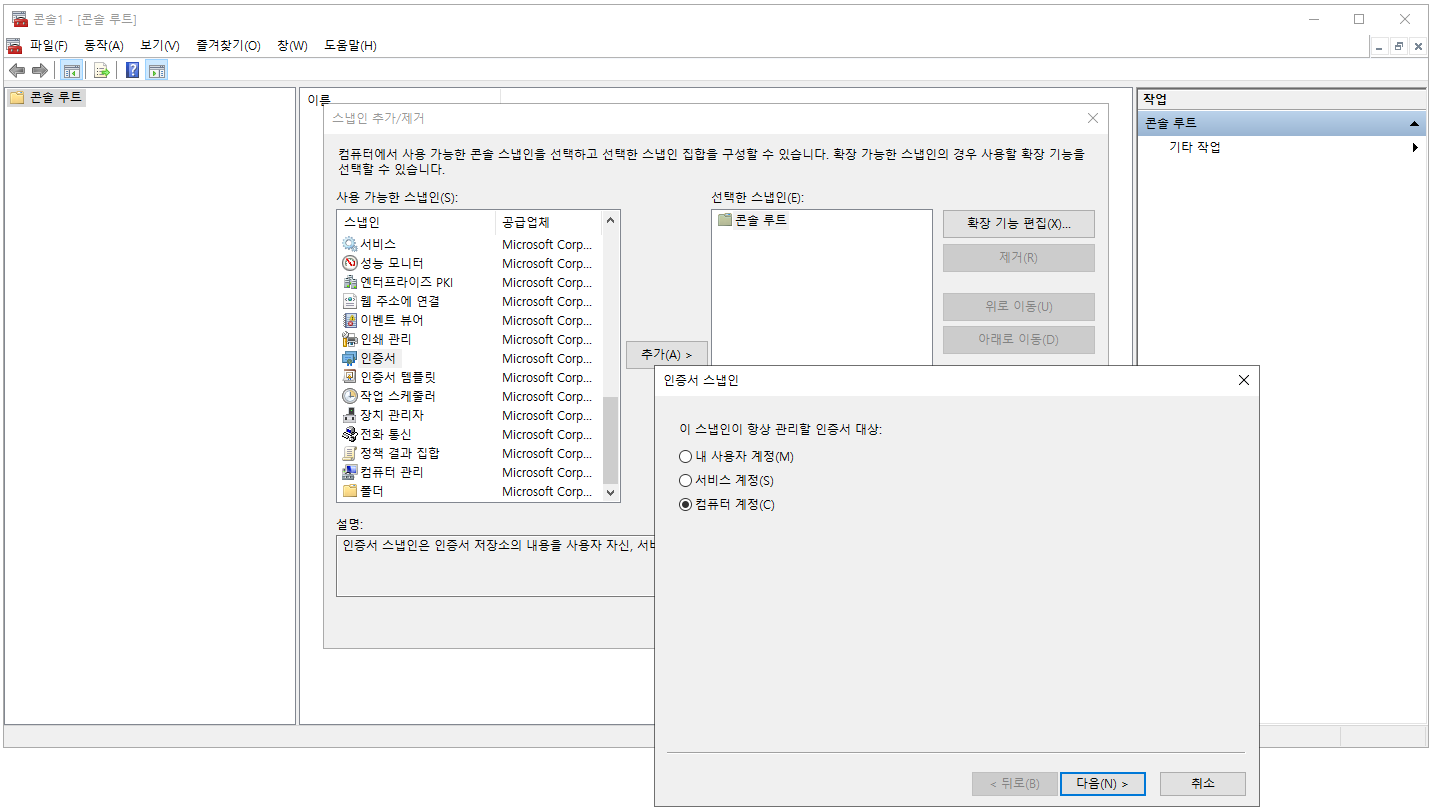Open the 파일(F) menu

pos(49,45)
